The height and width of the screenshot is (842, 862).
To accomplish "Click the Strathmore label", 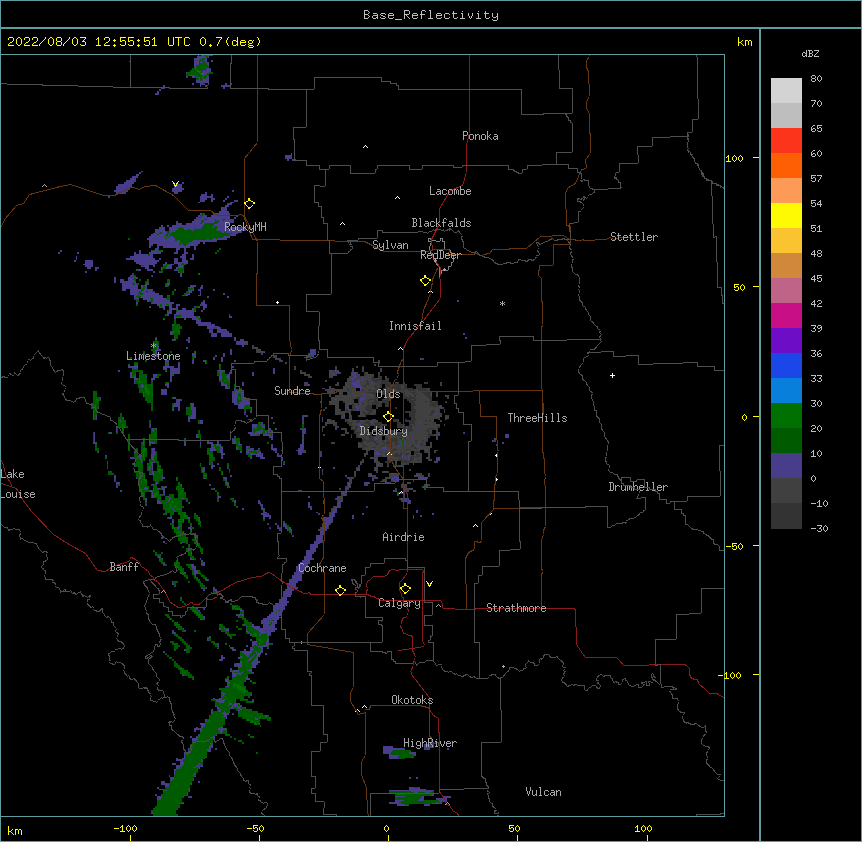I will pos(516,608).
